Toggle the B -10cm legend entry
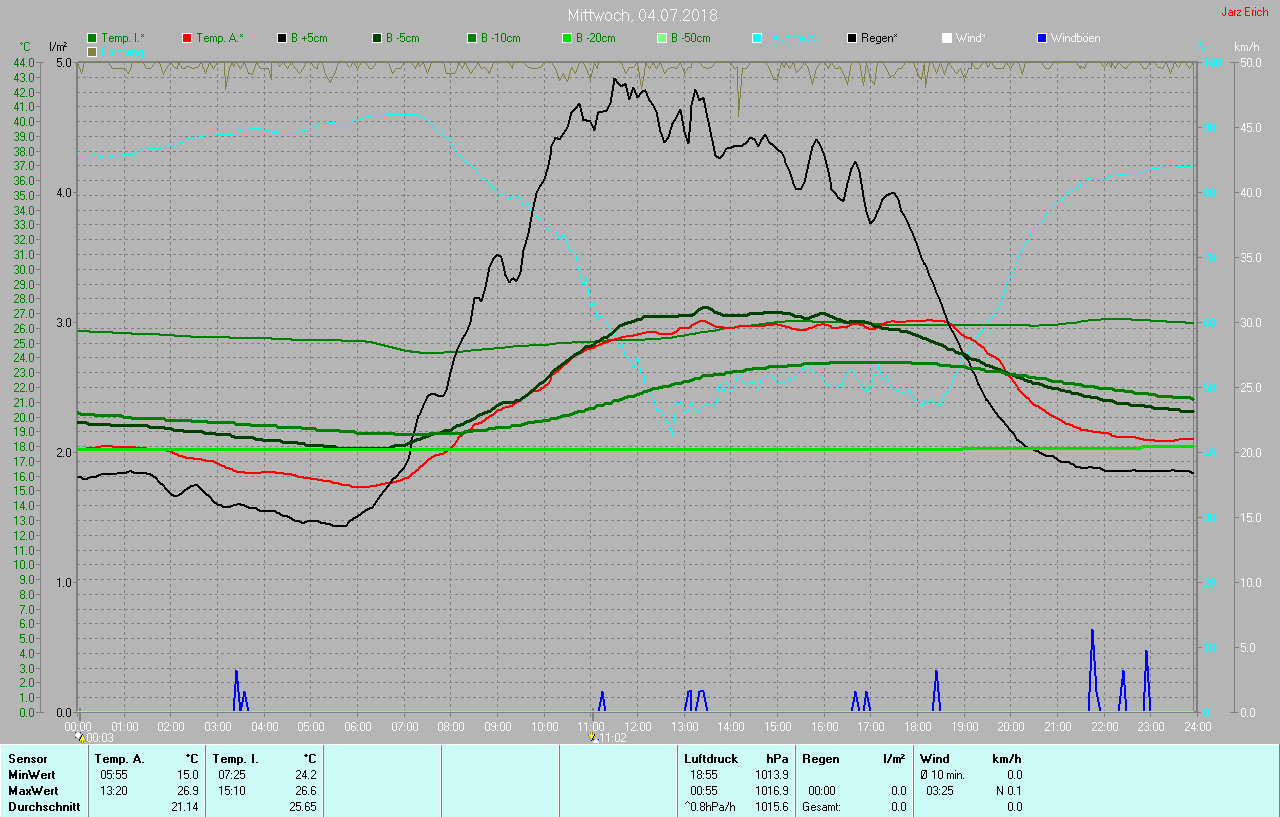Viewport: 1280px width, 817px height. [472, 38]
